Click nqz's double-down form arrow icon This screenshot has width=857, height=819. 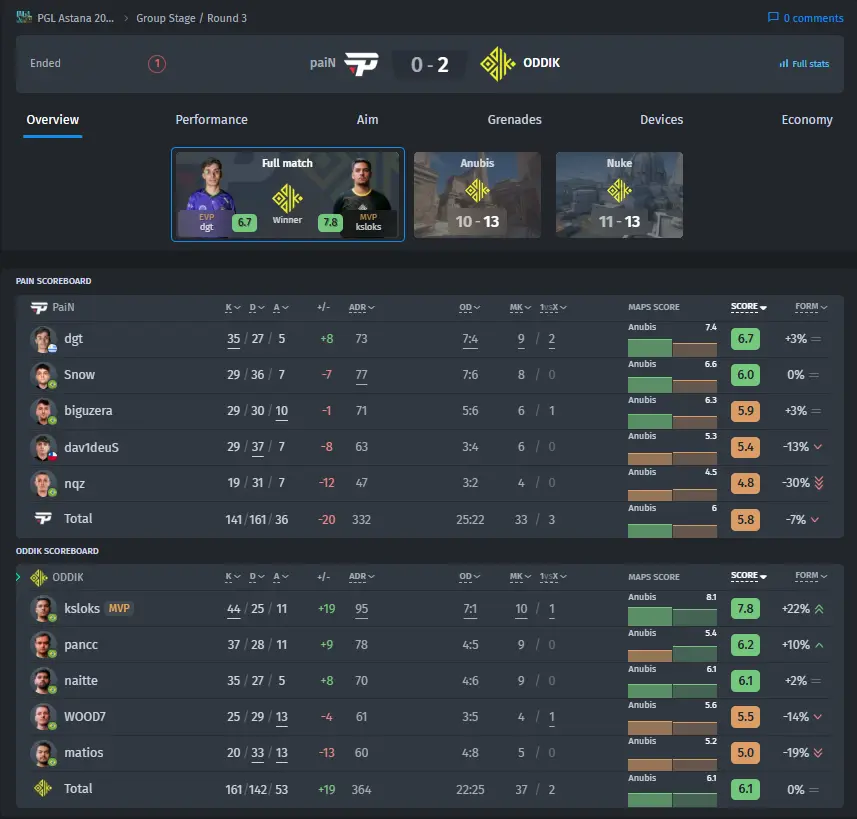[819, 483]
